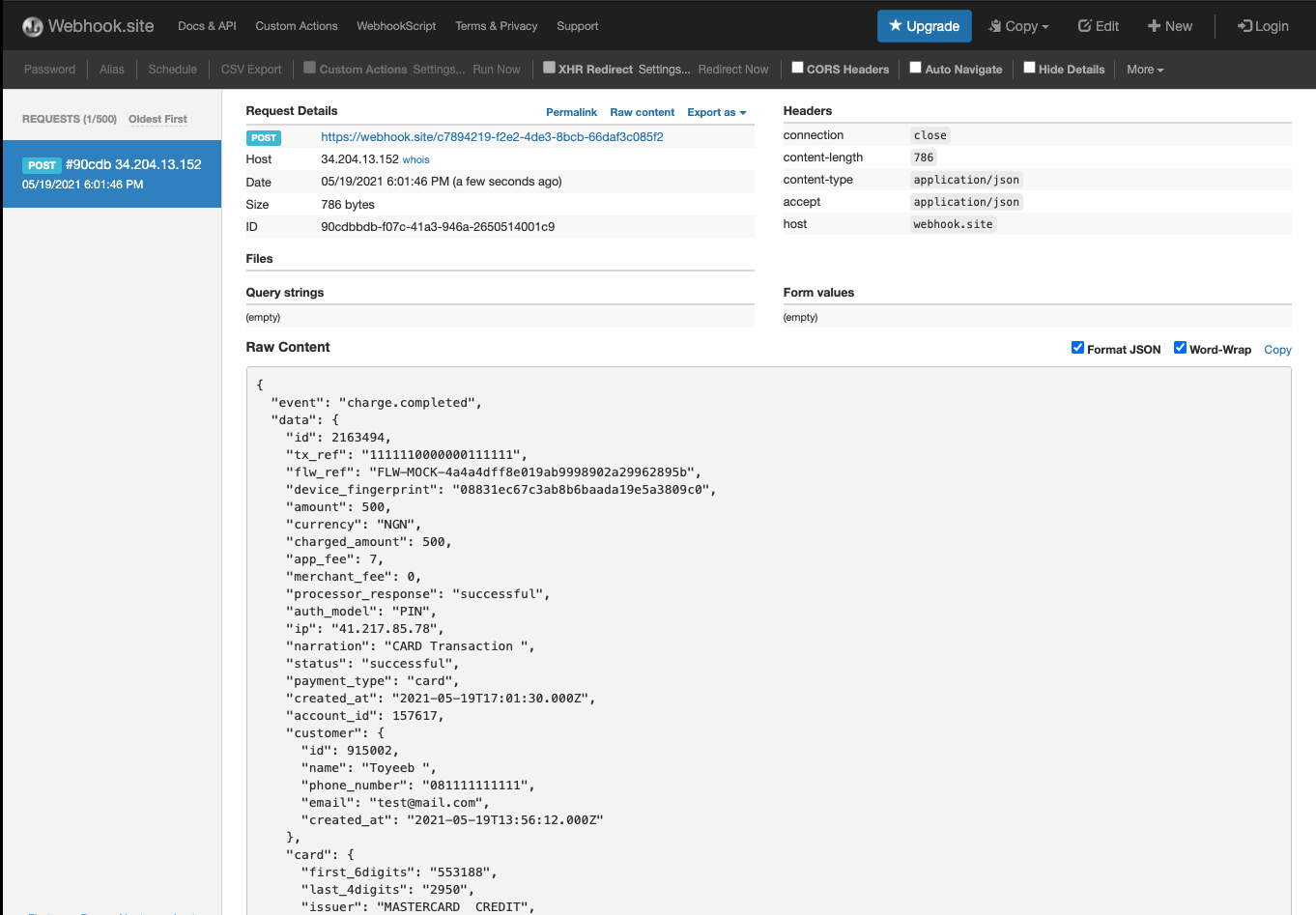The image size is (1316, 915).
Task: Click the Upgrade star button
Action: click(925, 26)
